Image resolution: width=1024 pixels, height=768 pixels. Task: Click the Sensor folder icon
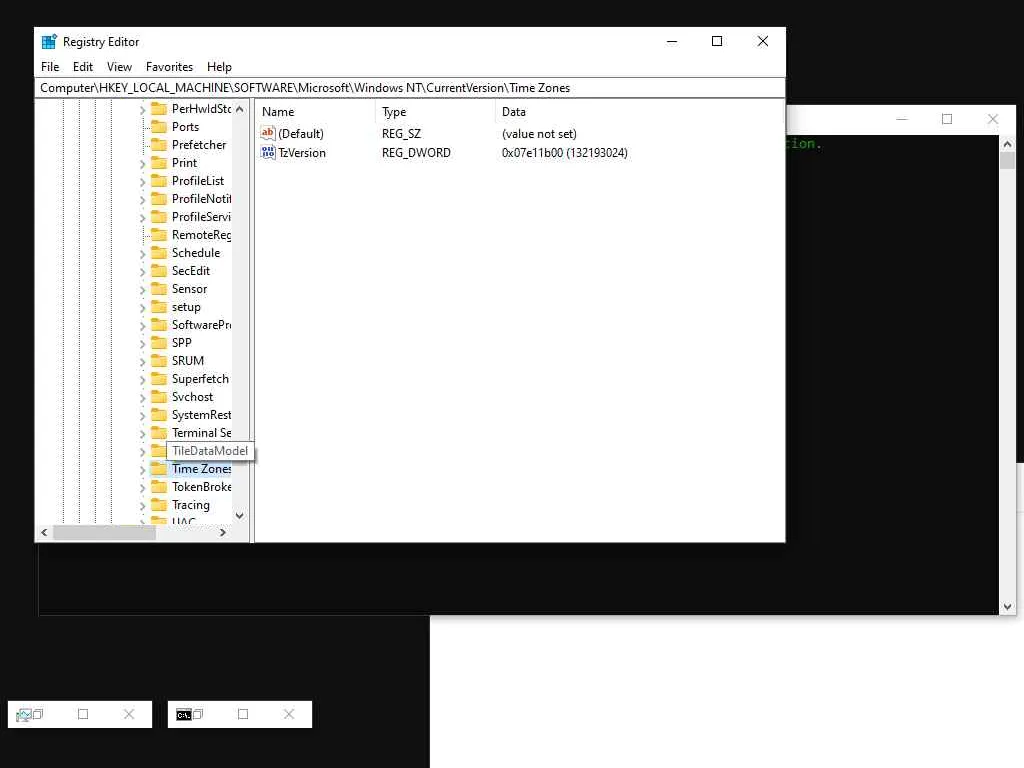(x=159, y=289)
